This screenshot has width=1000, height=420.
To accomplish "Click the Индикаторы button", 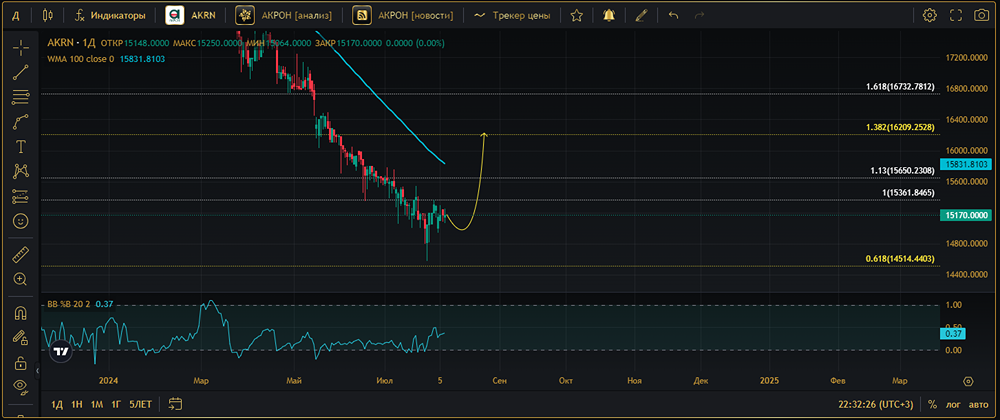I will click(x=108, y=16).
